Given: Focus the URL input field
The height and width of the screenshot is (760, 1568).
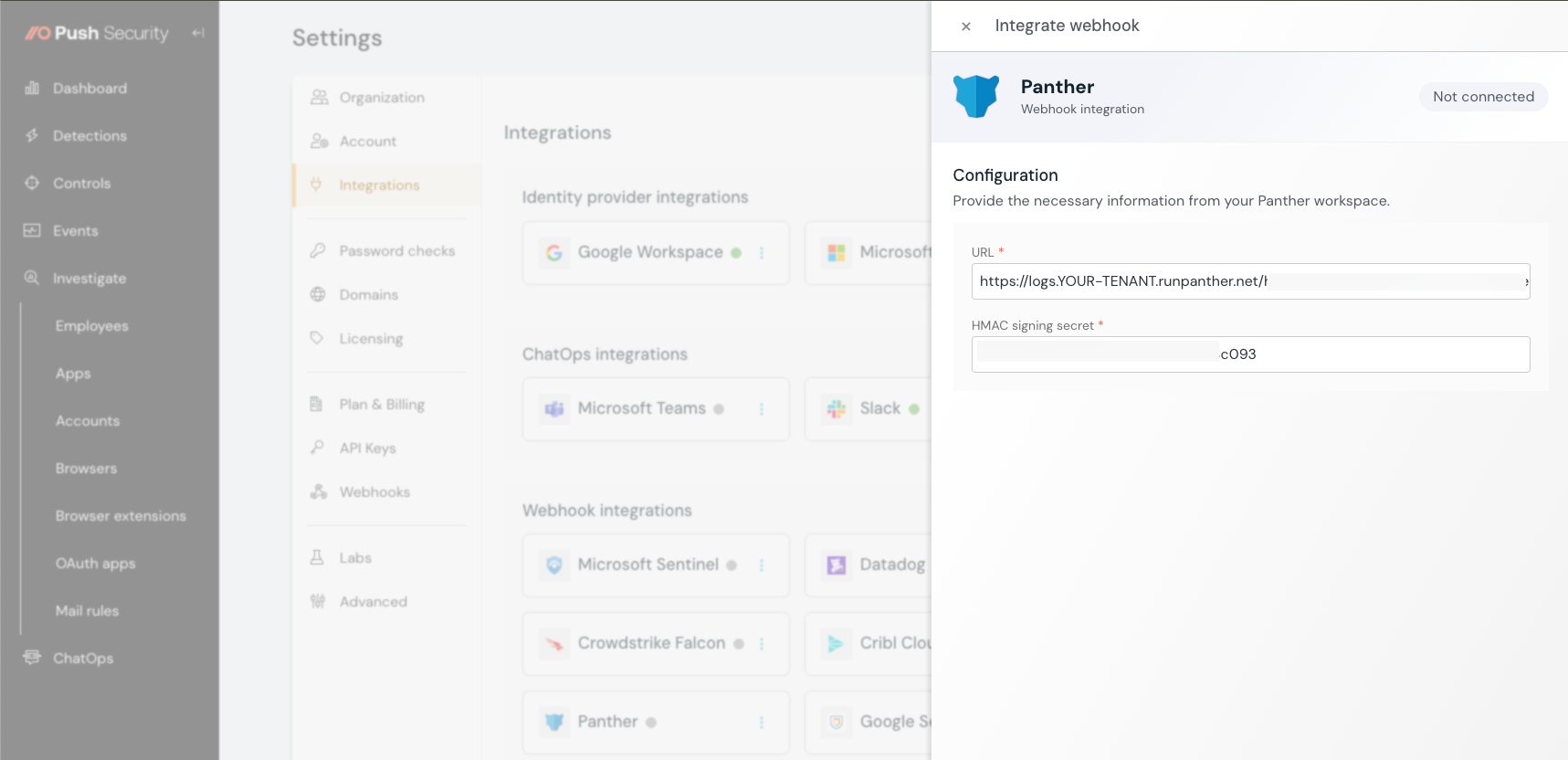Looking at the screenshot, I should (1250, 281).
